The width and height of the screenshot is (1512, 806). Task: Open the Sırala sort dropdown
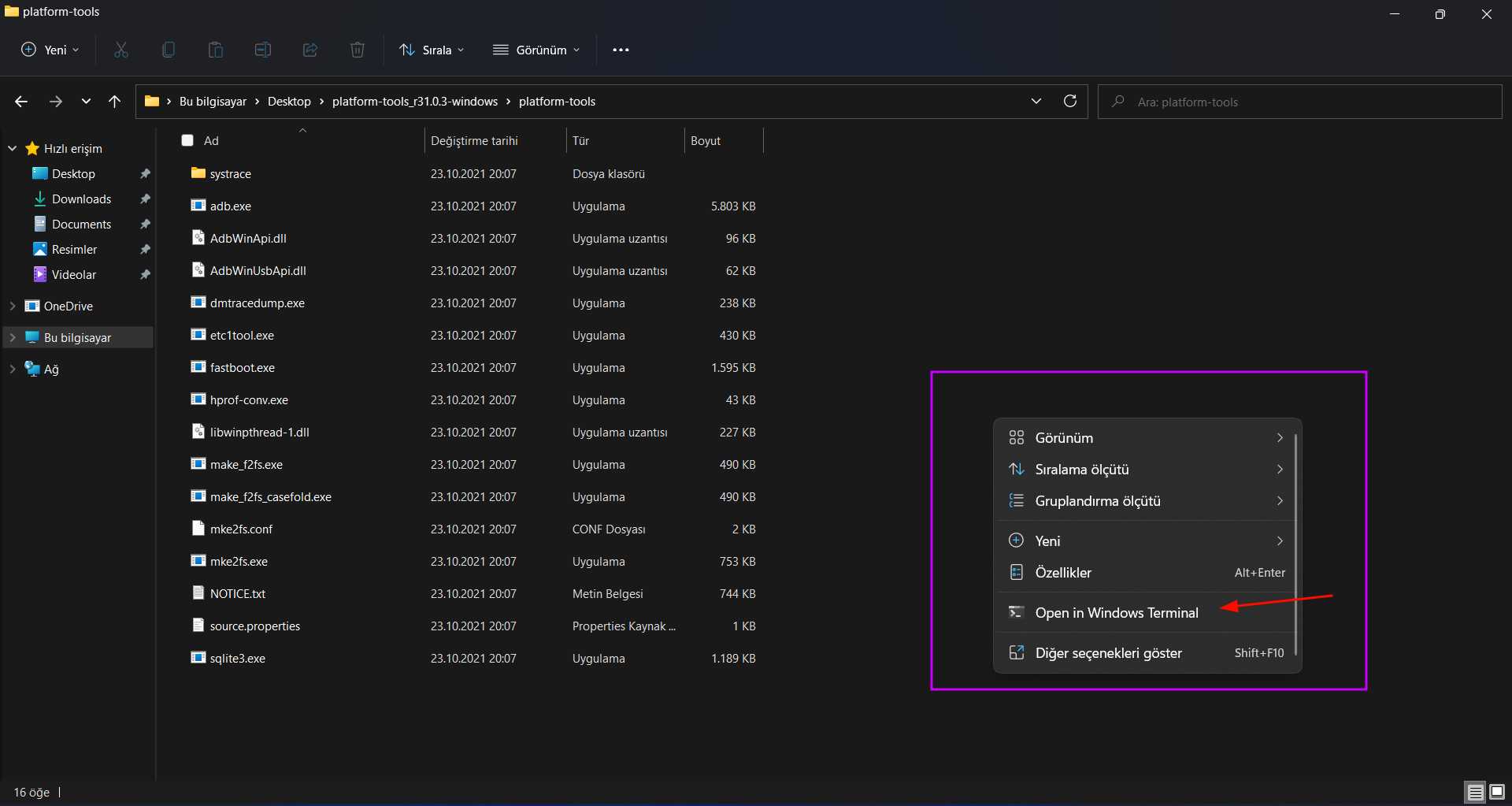pyautogui.click(x=432, y=50)
